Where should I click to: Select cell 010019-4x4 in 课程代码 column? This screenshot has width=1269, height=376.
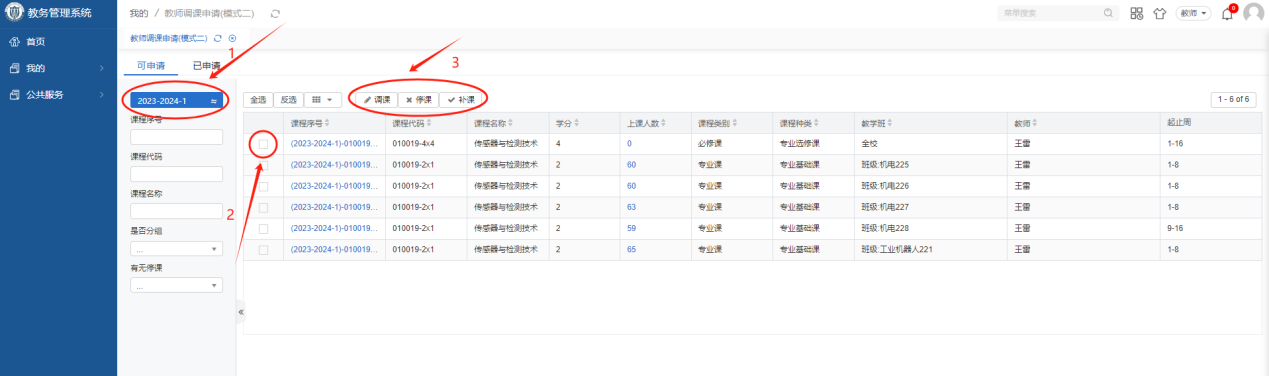pos(425,144)
